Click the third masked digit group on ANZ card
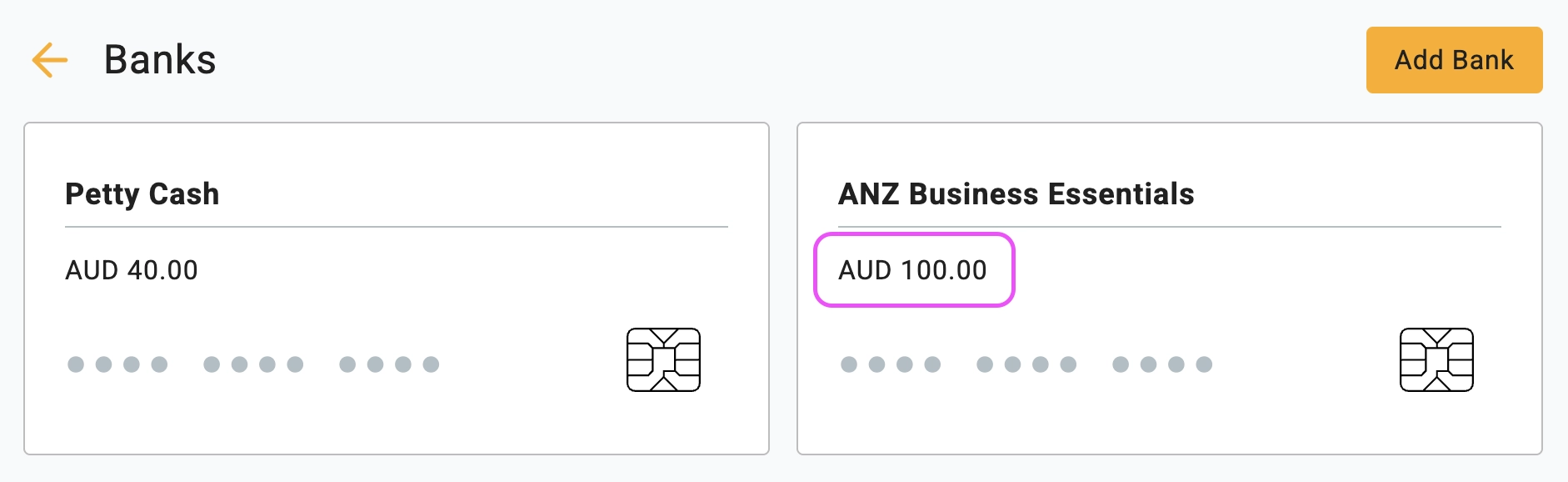Image resolution: width=1568 pixels, height=482 pixels. 1162,364
